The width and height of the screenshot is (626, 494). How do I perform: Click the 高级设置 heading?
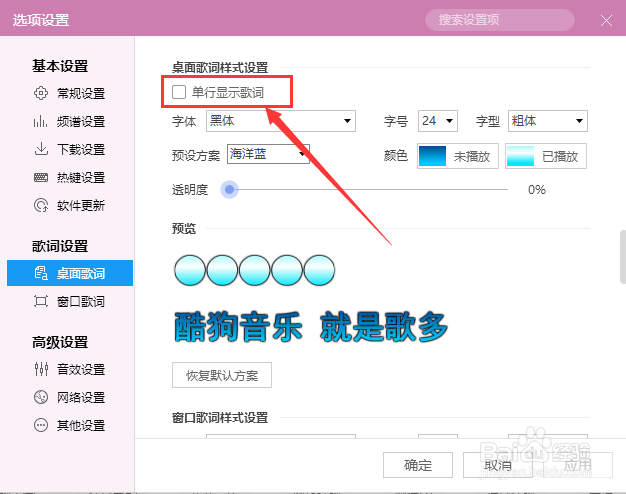pos(60,342)
